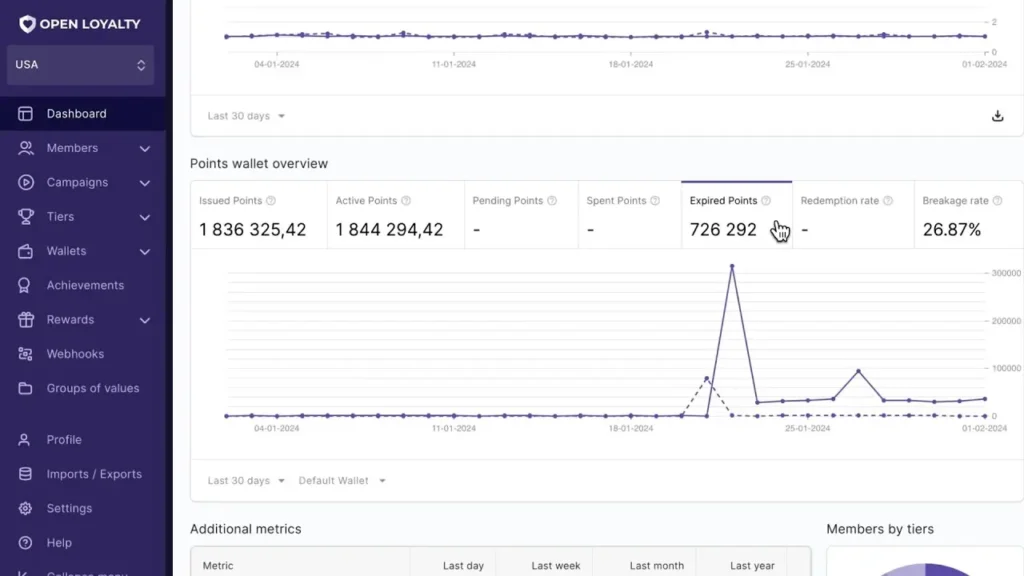Click the Groups of values folder icon
Viewport: 1024px width, 576px height.
pos(25,388)
